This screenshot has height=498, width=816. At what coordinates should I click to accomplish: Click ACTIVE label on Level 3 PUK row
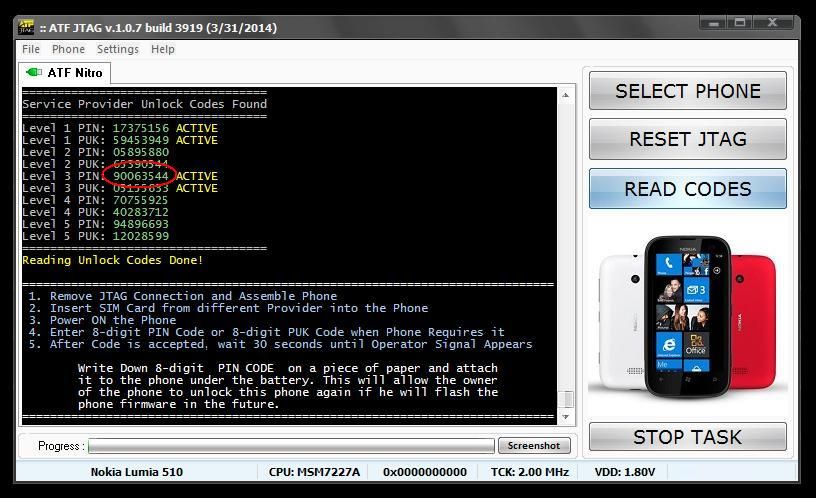coord(197,188)
